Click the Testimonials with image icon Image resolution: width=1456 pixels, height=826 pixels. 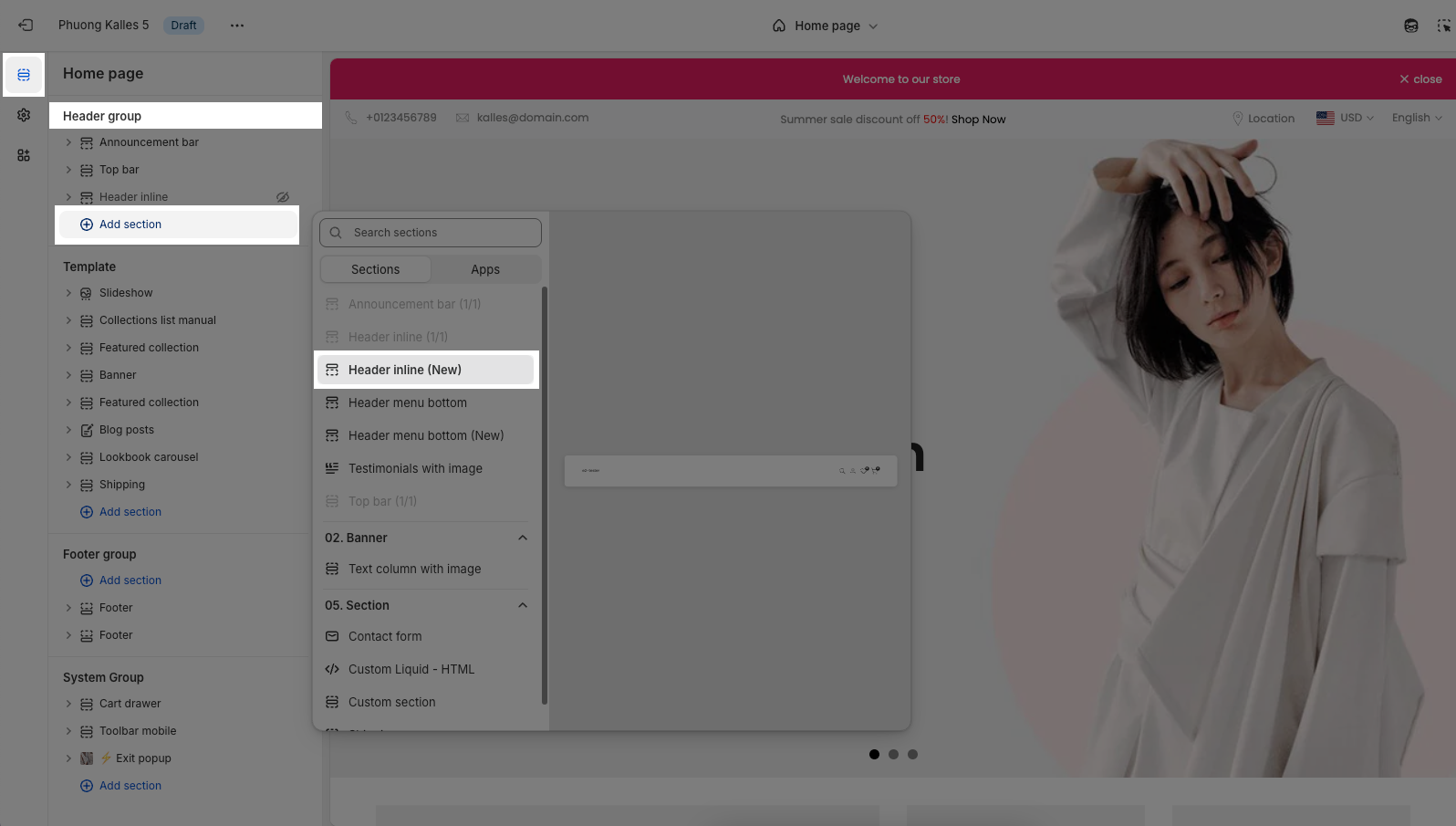[332, 468]
